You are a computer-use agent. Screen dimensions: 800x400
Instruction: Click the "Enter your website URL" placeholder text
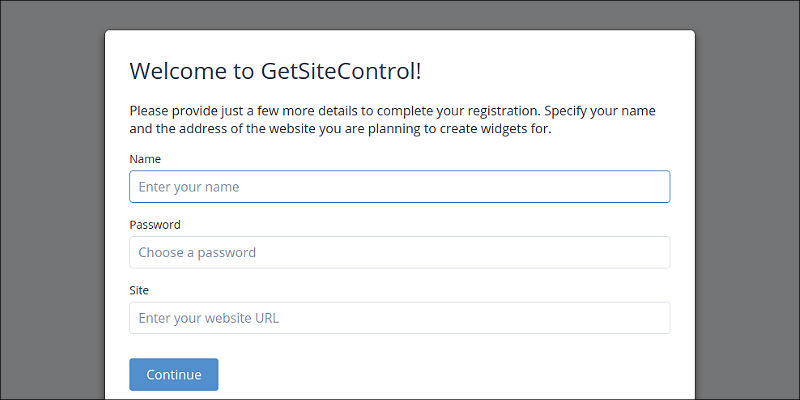click(209, 319)
